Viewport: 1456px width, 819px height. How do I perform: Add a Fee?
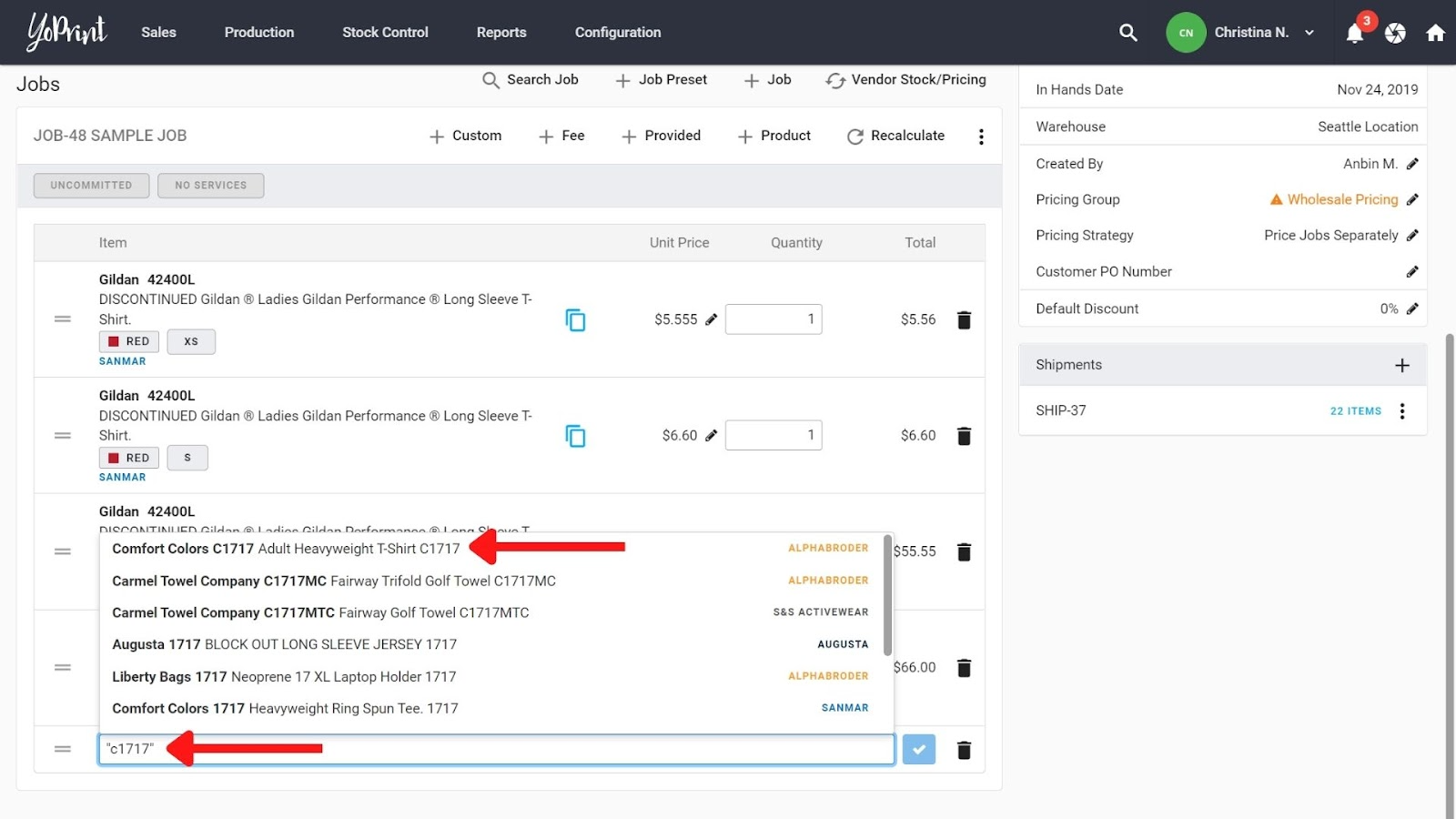click(561, 136)
